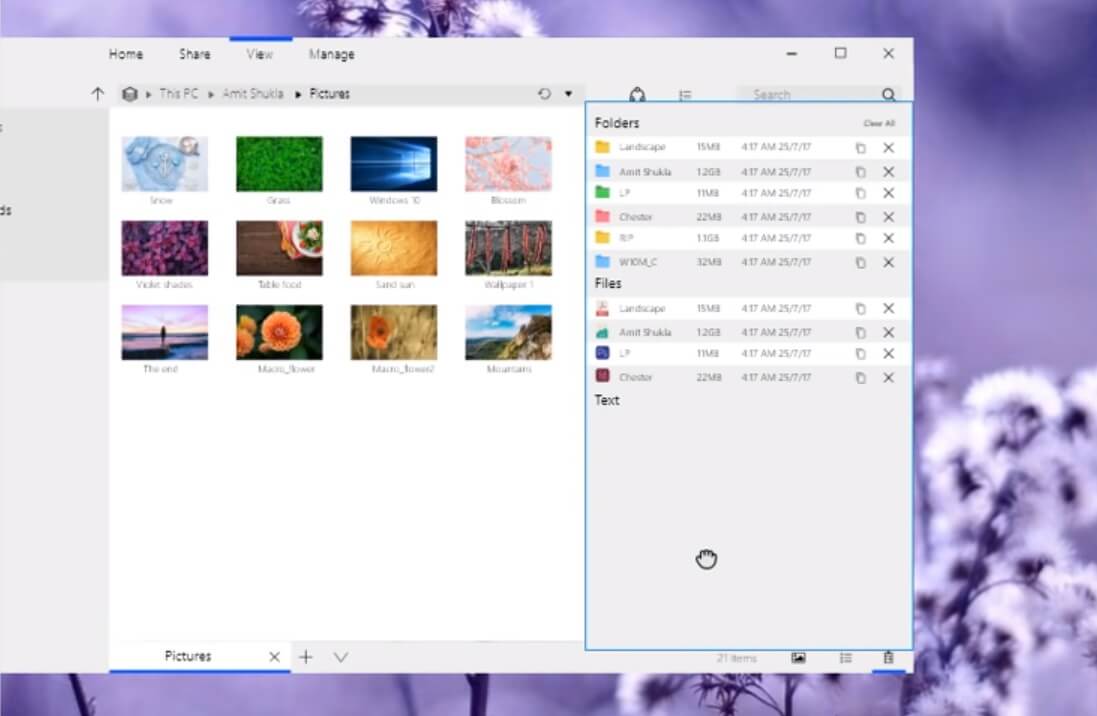The image size is (1097, 716).
Task: Click the green LP folder icon
Action: (x=602, y=192)
